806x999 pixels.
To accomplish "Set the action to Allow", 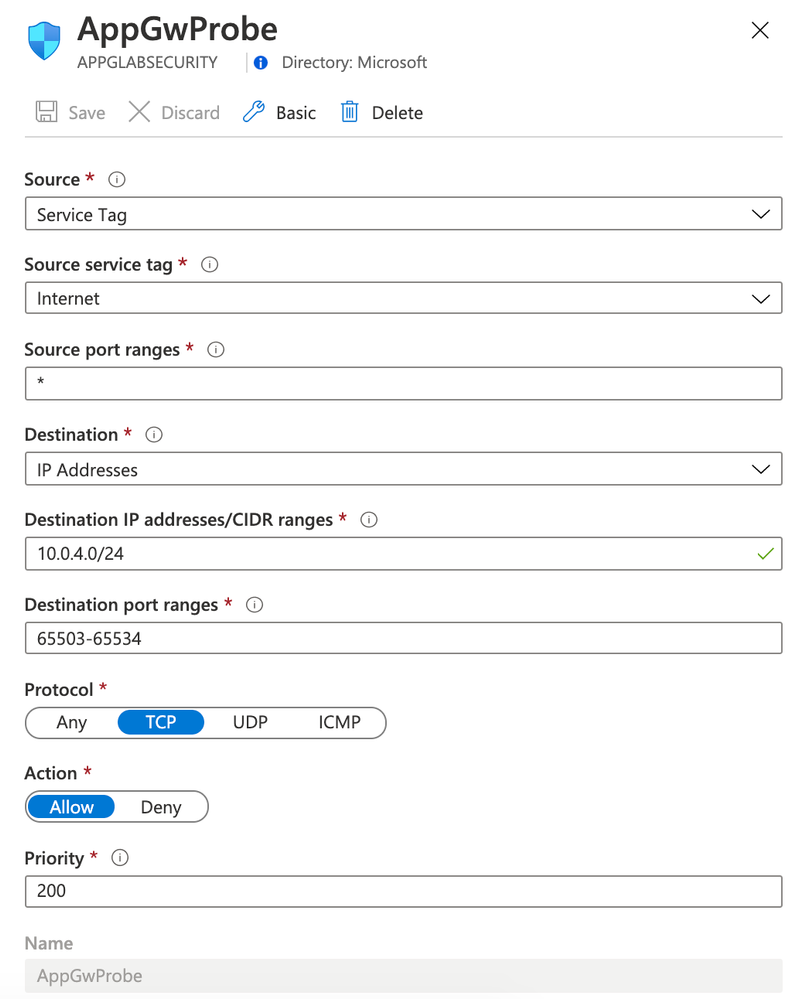I will [x=72, y=807].
